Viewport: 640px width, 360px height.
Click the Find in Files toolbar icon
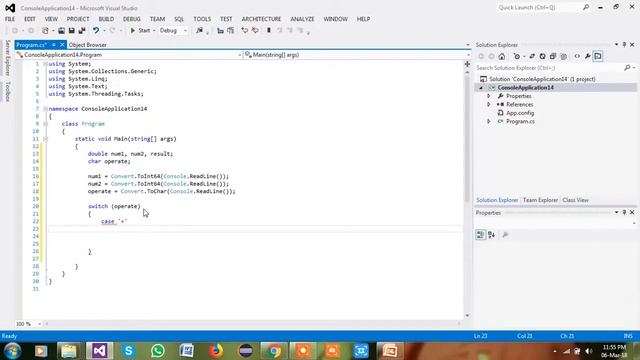pos(199,31)
